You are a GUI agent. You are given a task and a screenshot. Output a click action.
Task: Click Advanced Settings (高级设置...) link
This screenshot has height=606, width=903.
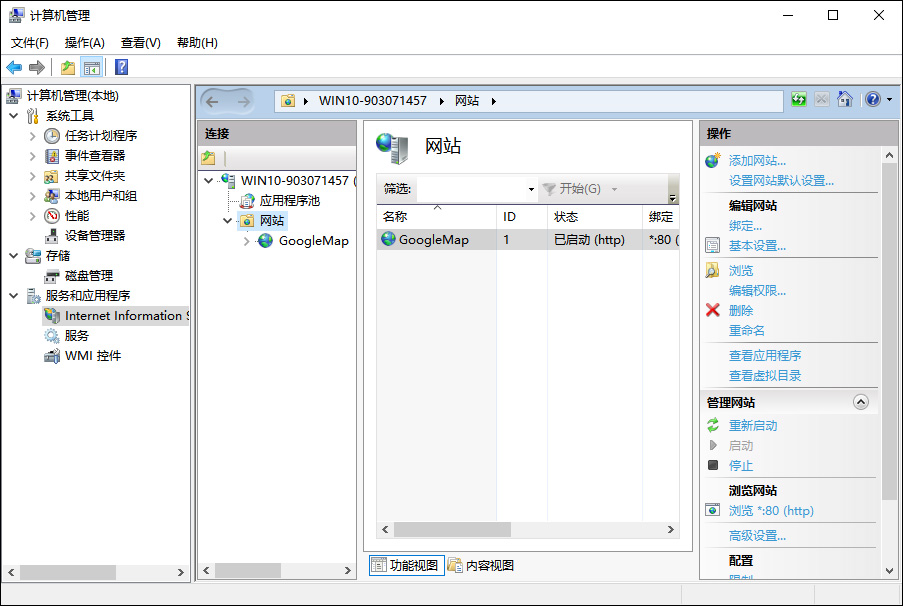(757, 536)
